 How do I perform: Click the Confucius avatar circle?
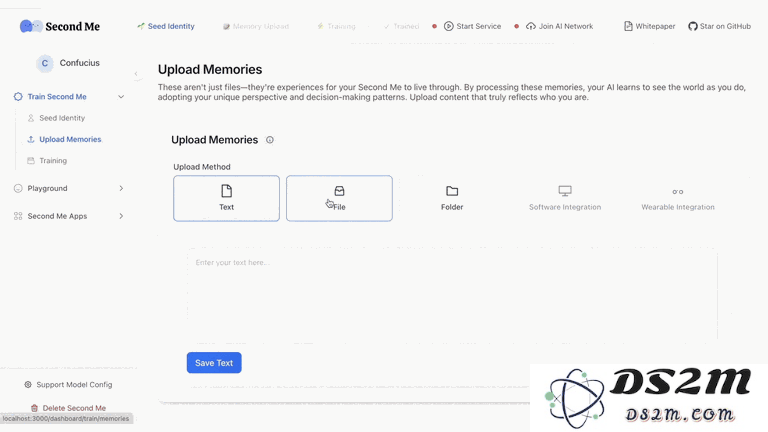45,63
